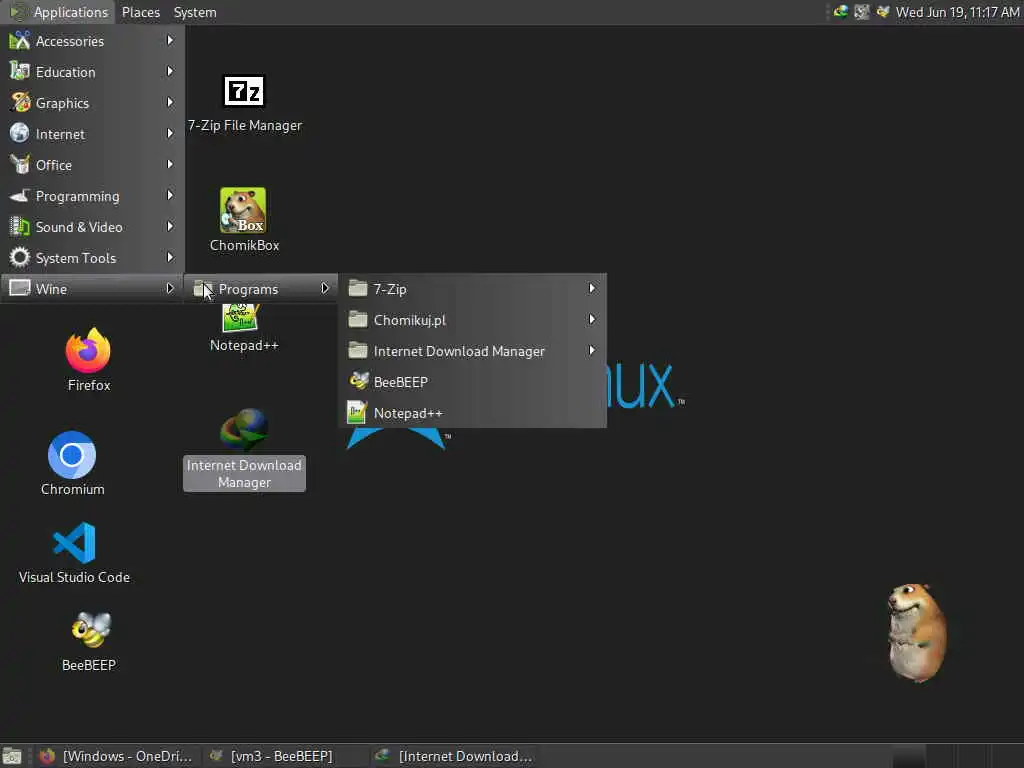Click the Notepad++ icon in Wine Programs menu

click(x=357, y=412)
